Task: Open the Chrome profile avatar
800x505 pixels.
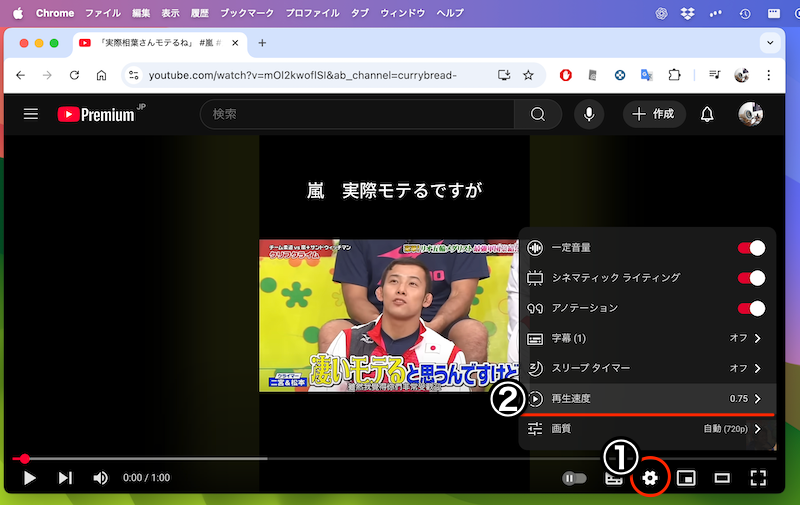Action: pyautogui.click(x=741, y=75)
